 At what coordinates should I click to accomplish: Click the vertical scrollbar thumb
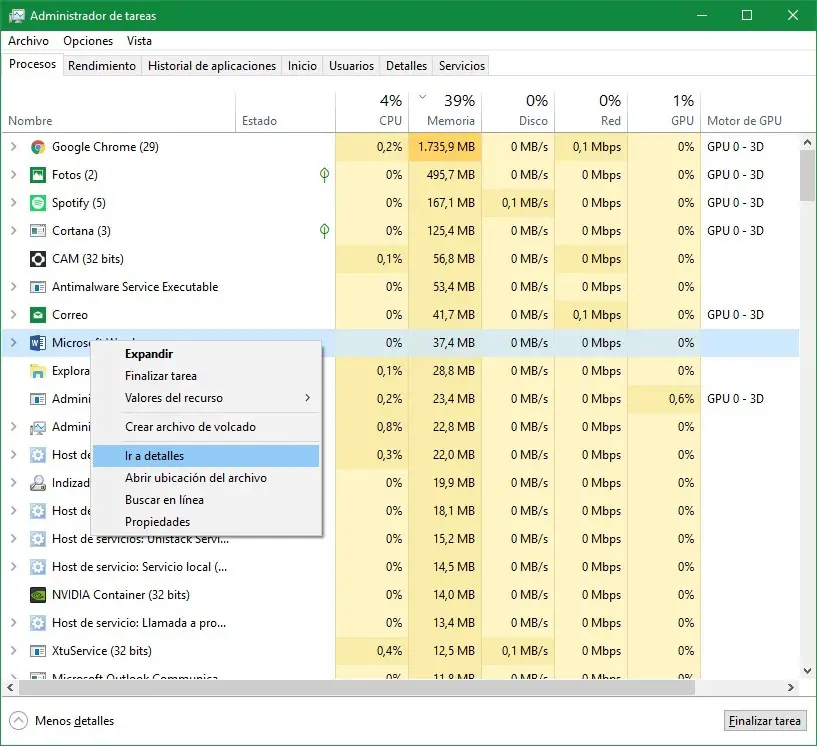[x=807, y=176]
